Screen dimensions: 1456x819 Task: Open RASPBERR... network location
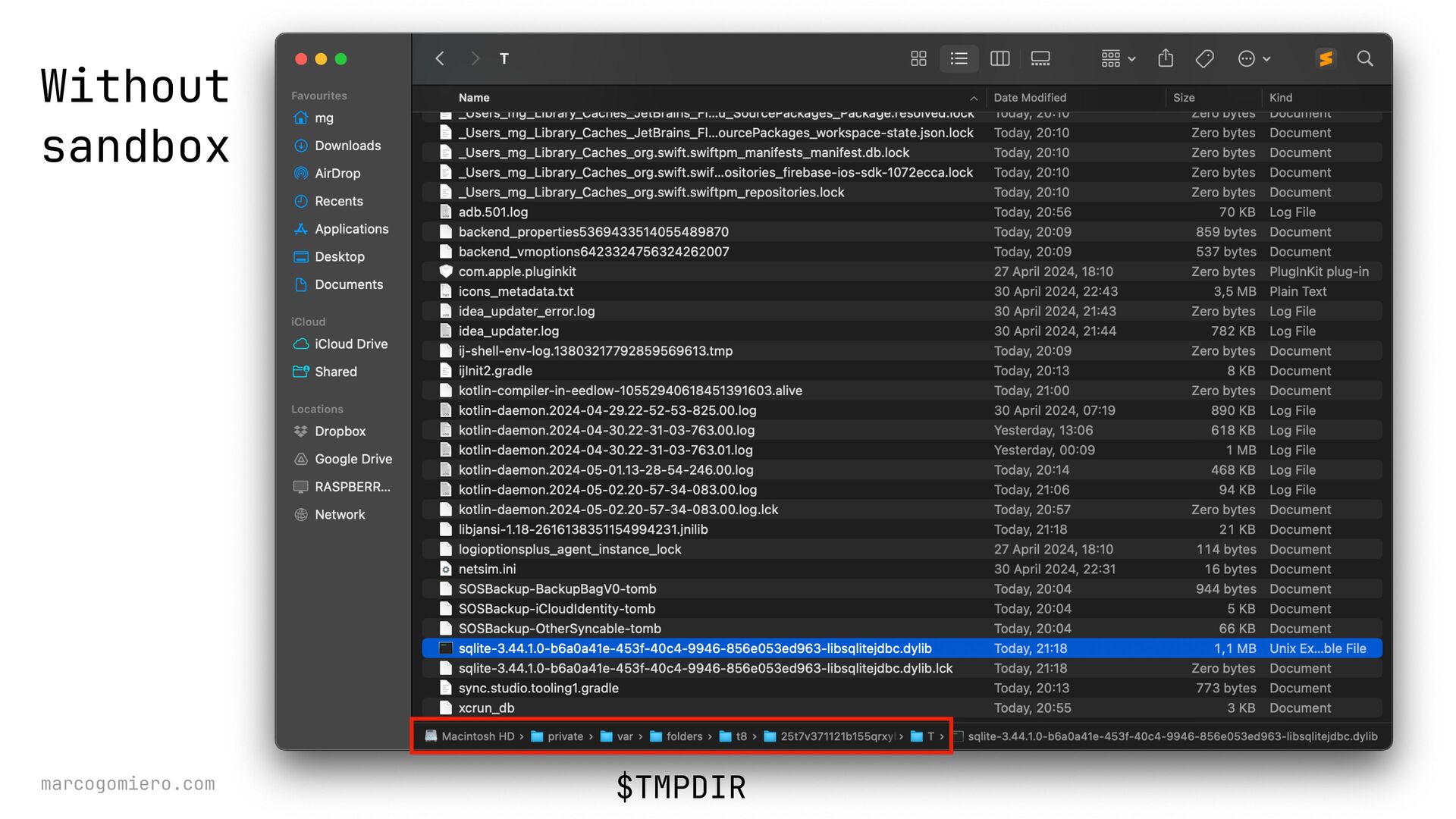pos(340,487)
